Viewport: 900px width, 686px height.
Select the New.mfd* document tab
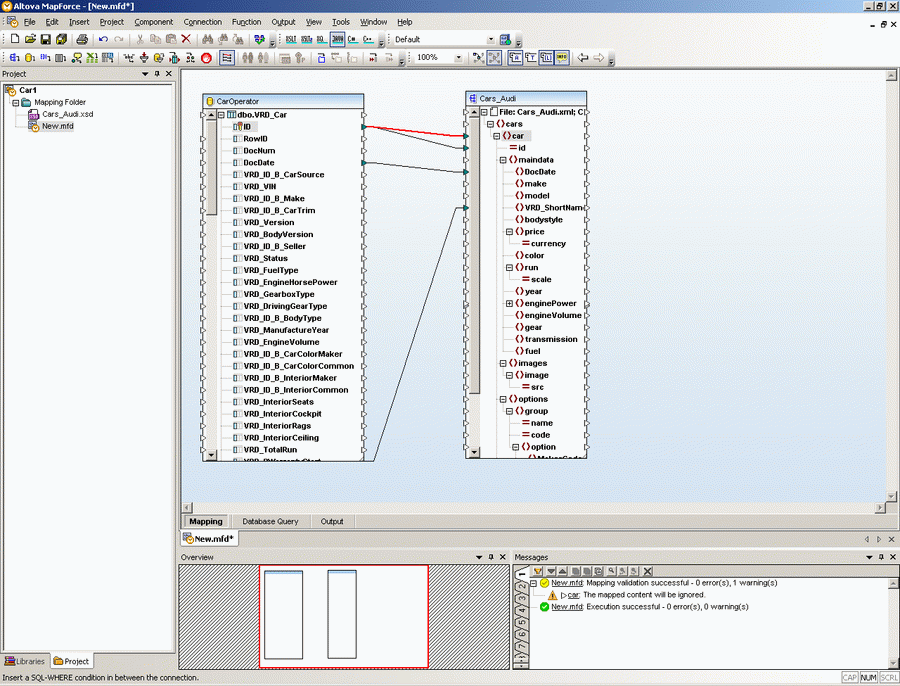coord(209,538)
